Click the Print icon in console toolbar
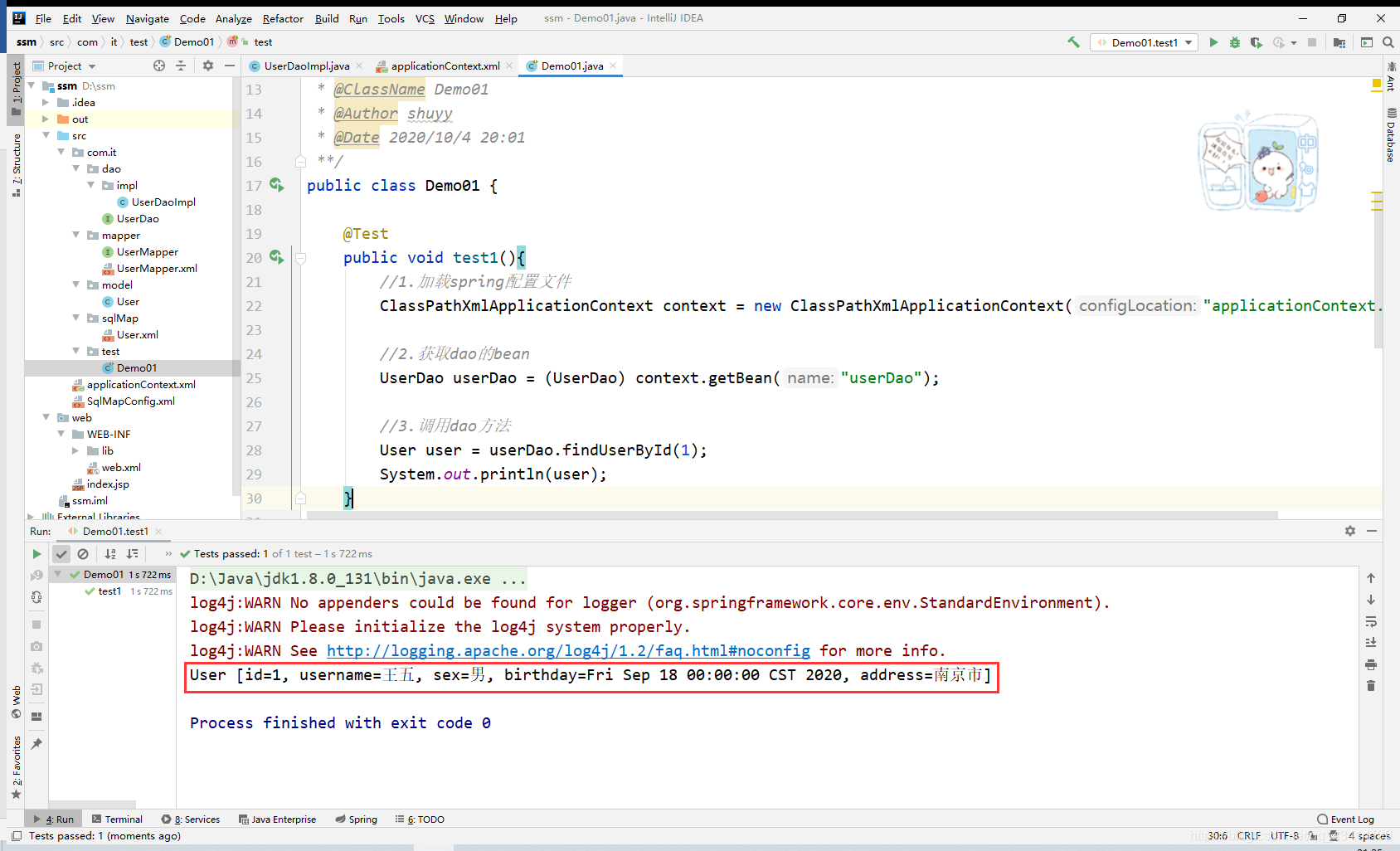 1371,664
